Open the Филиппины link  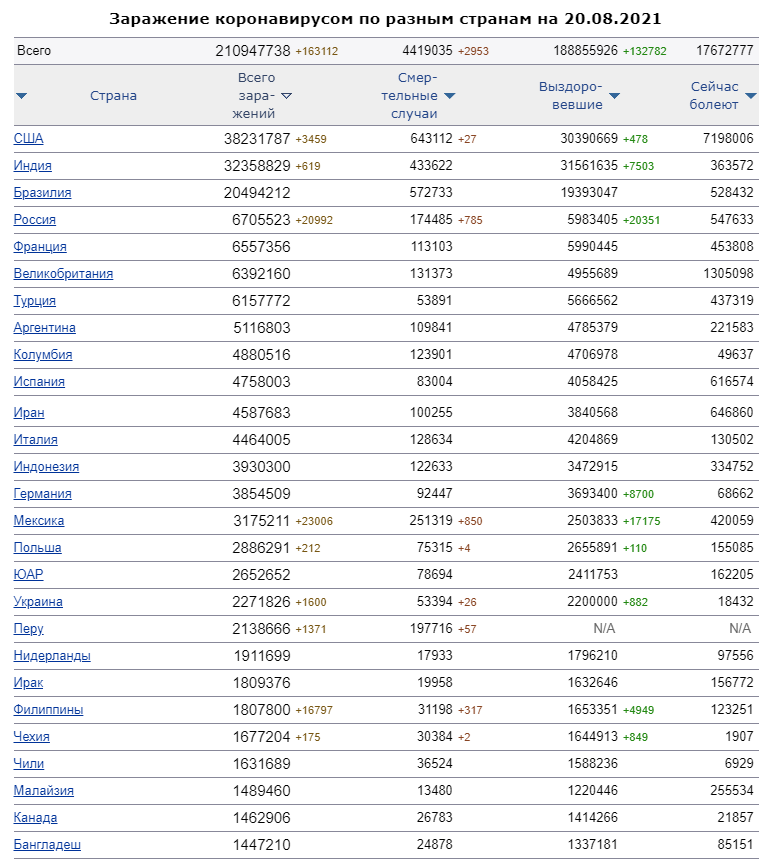pyautogui.click(x=49, y=710)
